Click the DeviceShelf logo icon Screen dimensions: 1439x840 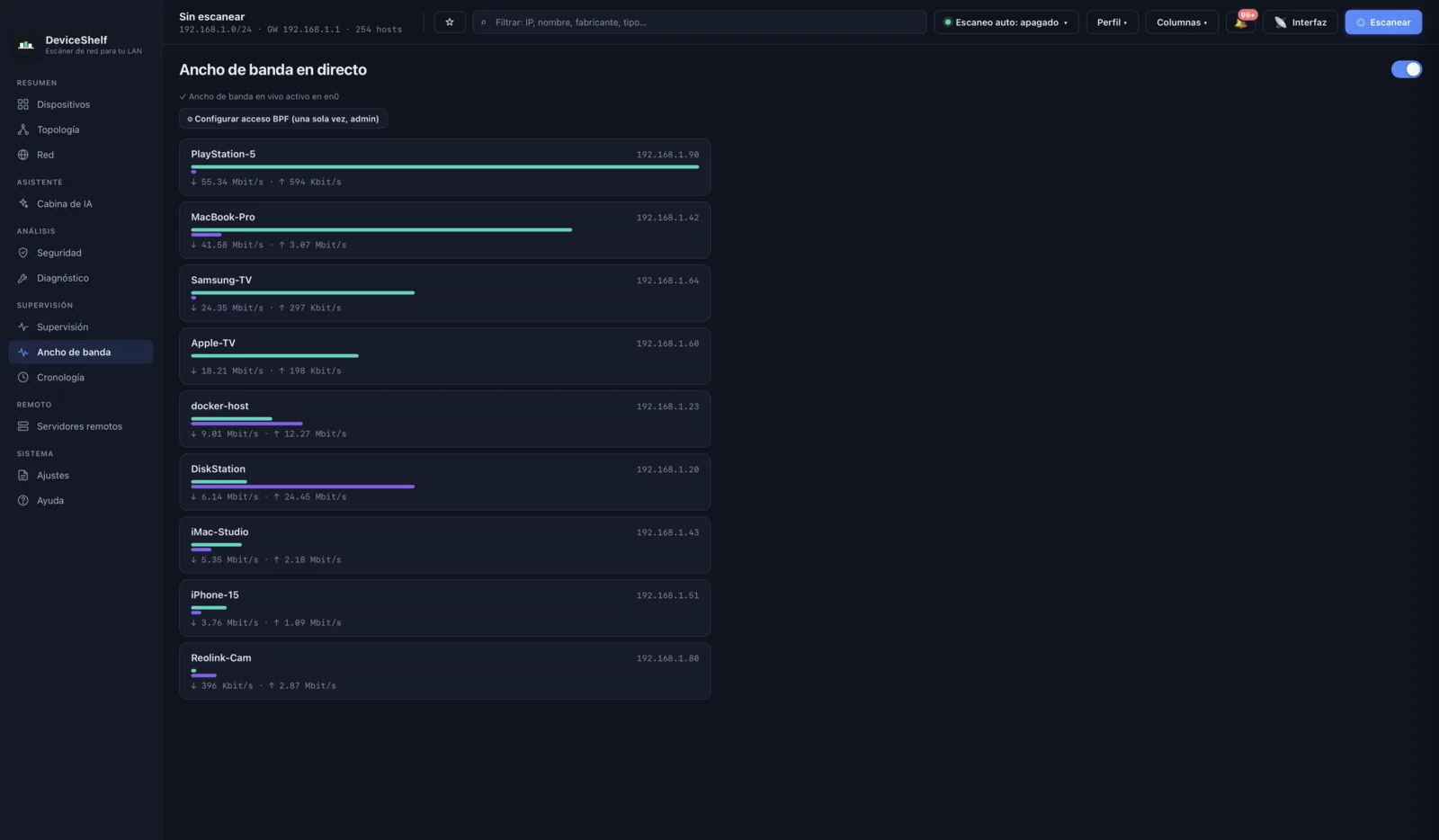click(26, 44)
